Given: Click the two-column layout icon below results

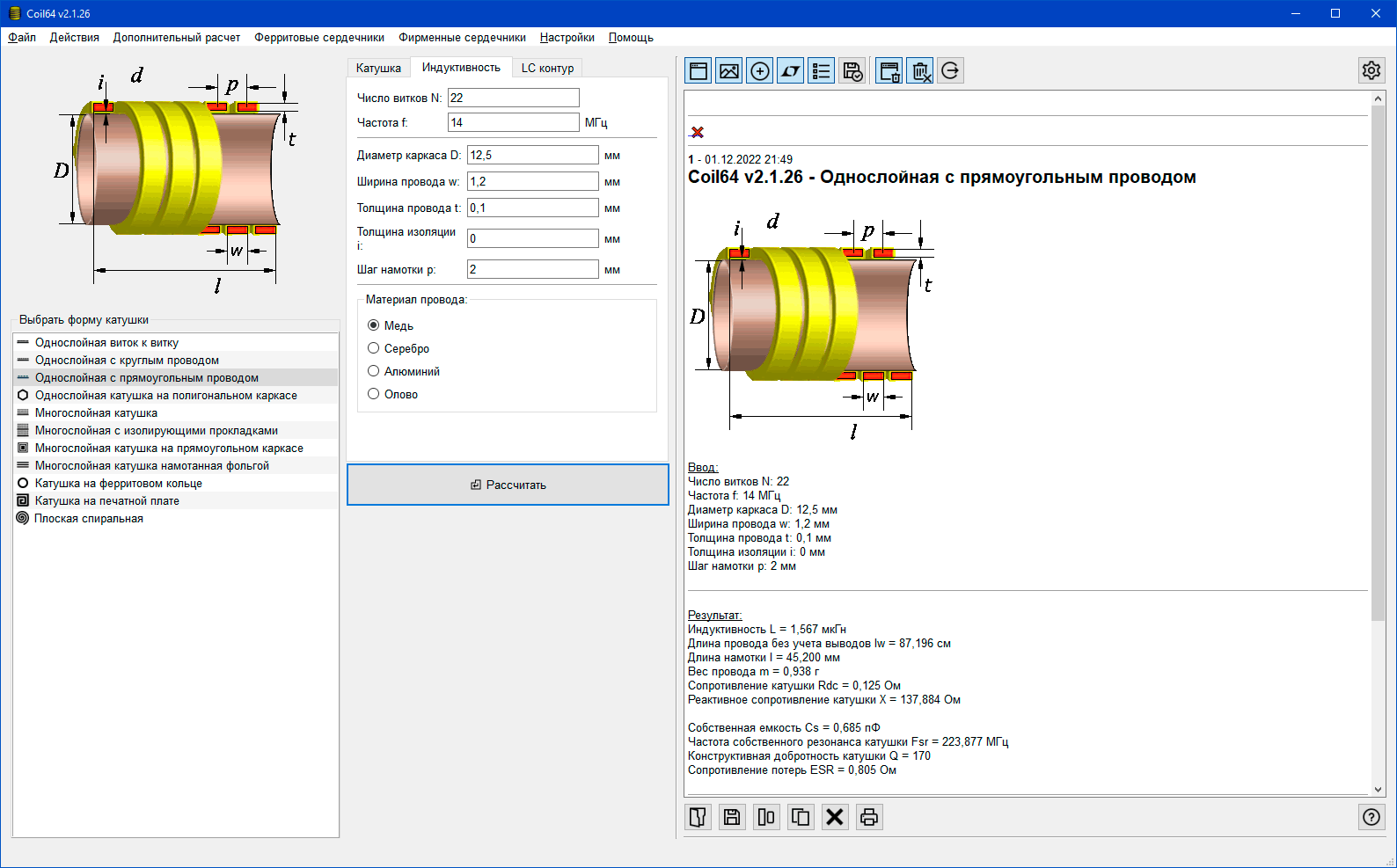Looking at the screenshot, I should coord(766,817).
